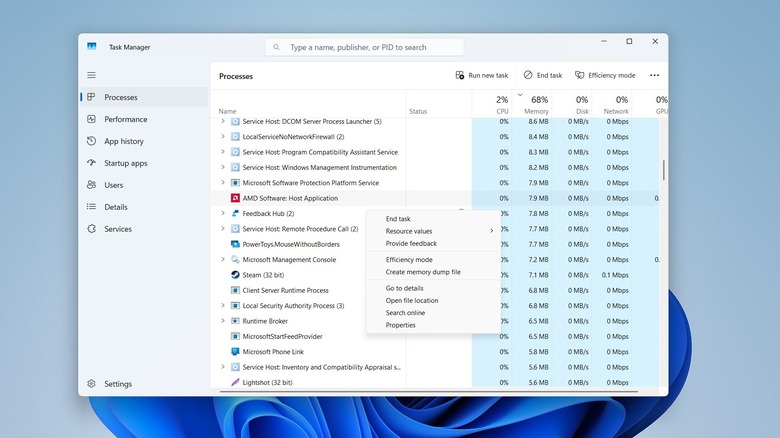Select Open file location from context menu
This screenshot has height=438, width=780.
[412, 300]
